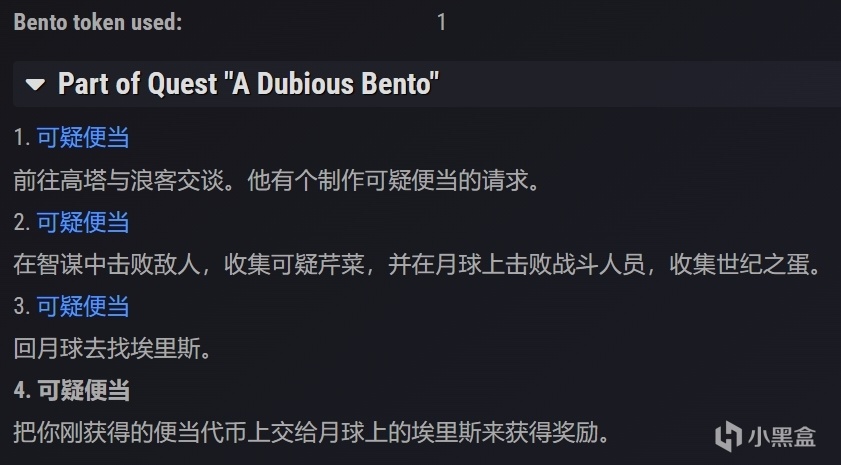Viewport: 841px width, 465px height.
Task: Click the list number "2." before the second link
Action: tap(22, 222)
